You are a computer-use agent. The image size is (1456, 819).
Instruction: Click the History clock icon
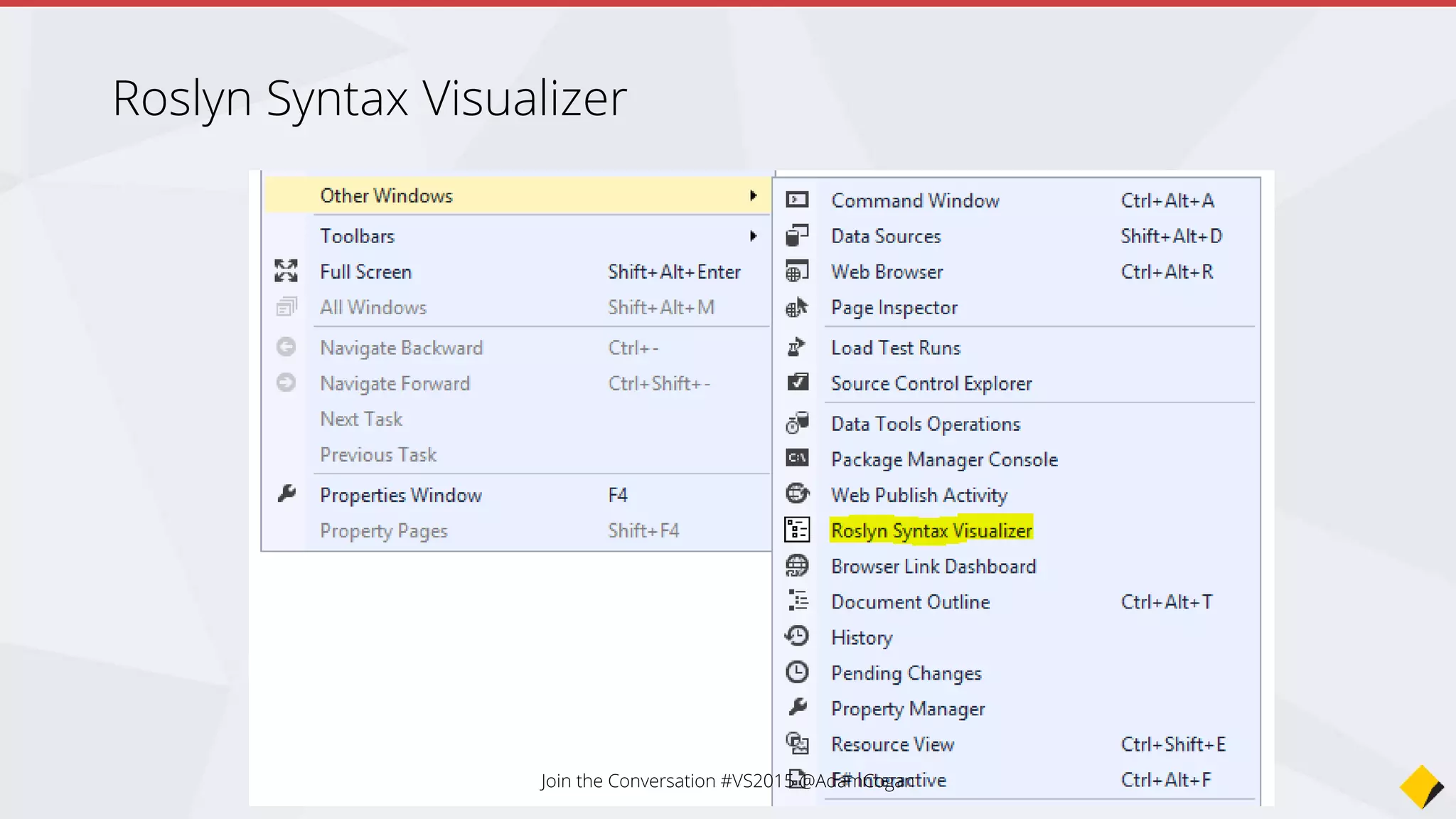797,636
